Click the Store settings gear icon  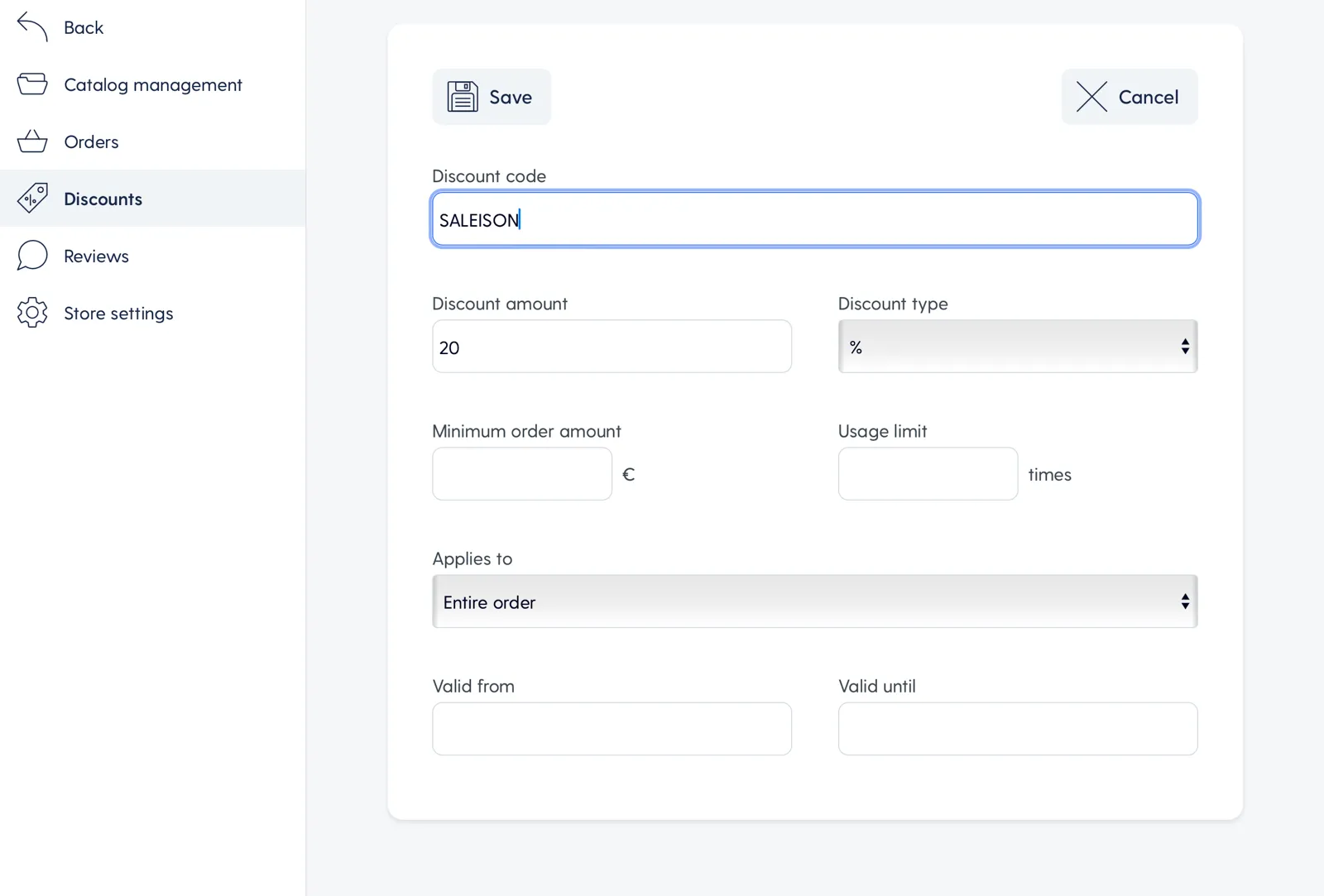pyautogui.click(x=32, y=313)
